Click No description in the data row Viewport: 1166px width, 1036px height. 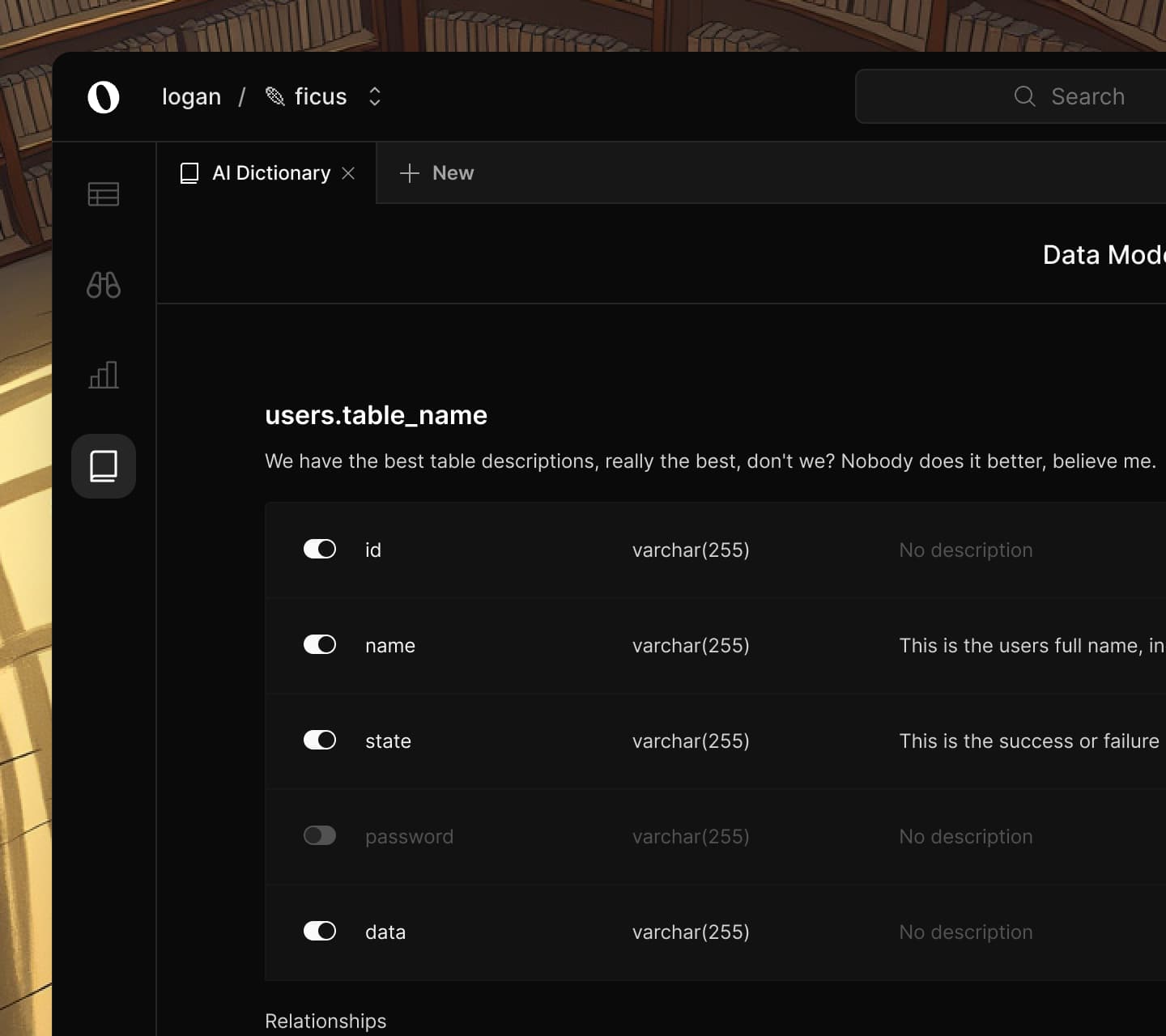tap(966, 932)
